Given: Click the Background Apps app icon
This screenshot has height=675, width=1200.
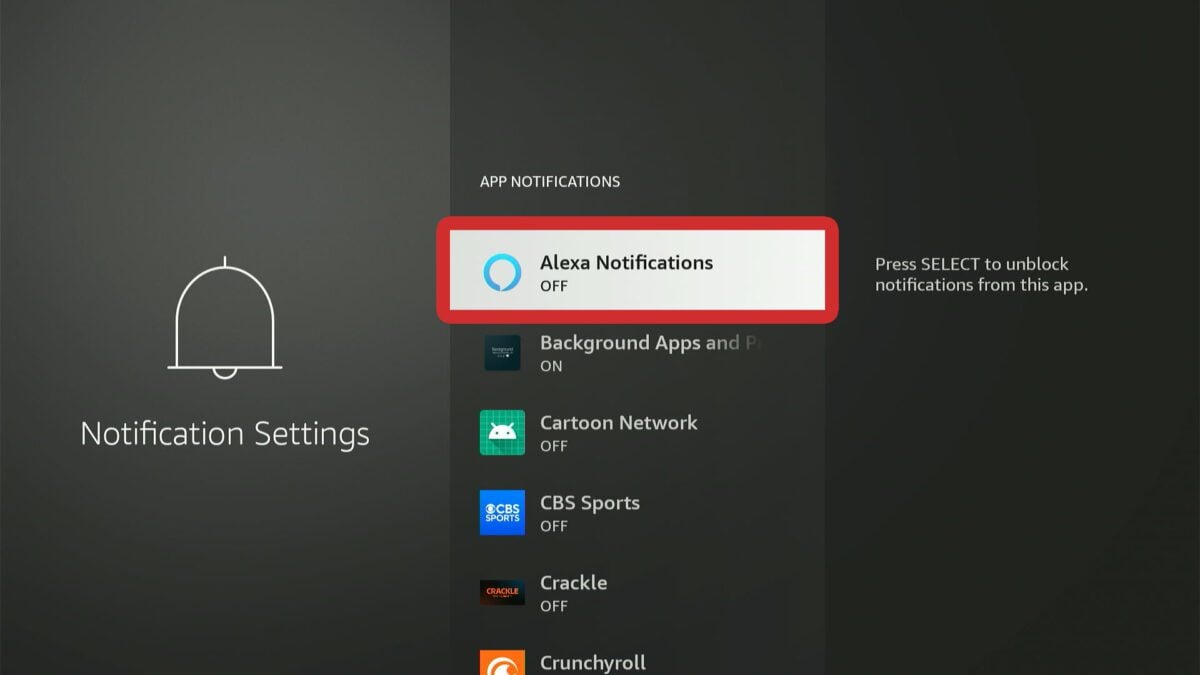Looking at the screenshot, I should tap(502, 353).
